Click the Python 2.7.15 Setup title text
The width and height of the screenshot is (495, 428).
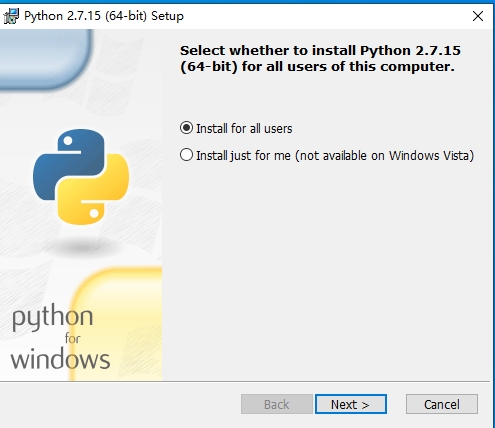click(x=104, y=16)
